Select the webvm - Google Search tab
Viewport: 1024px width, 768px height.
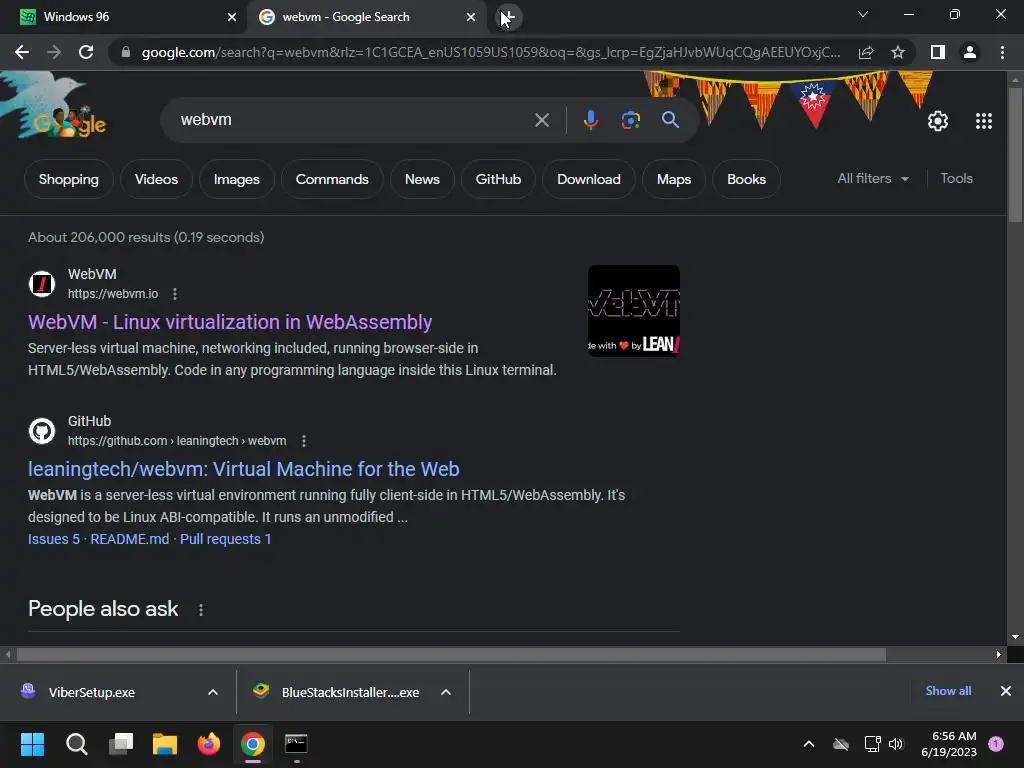coord(367,17)
